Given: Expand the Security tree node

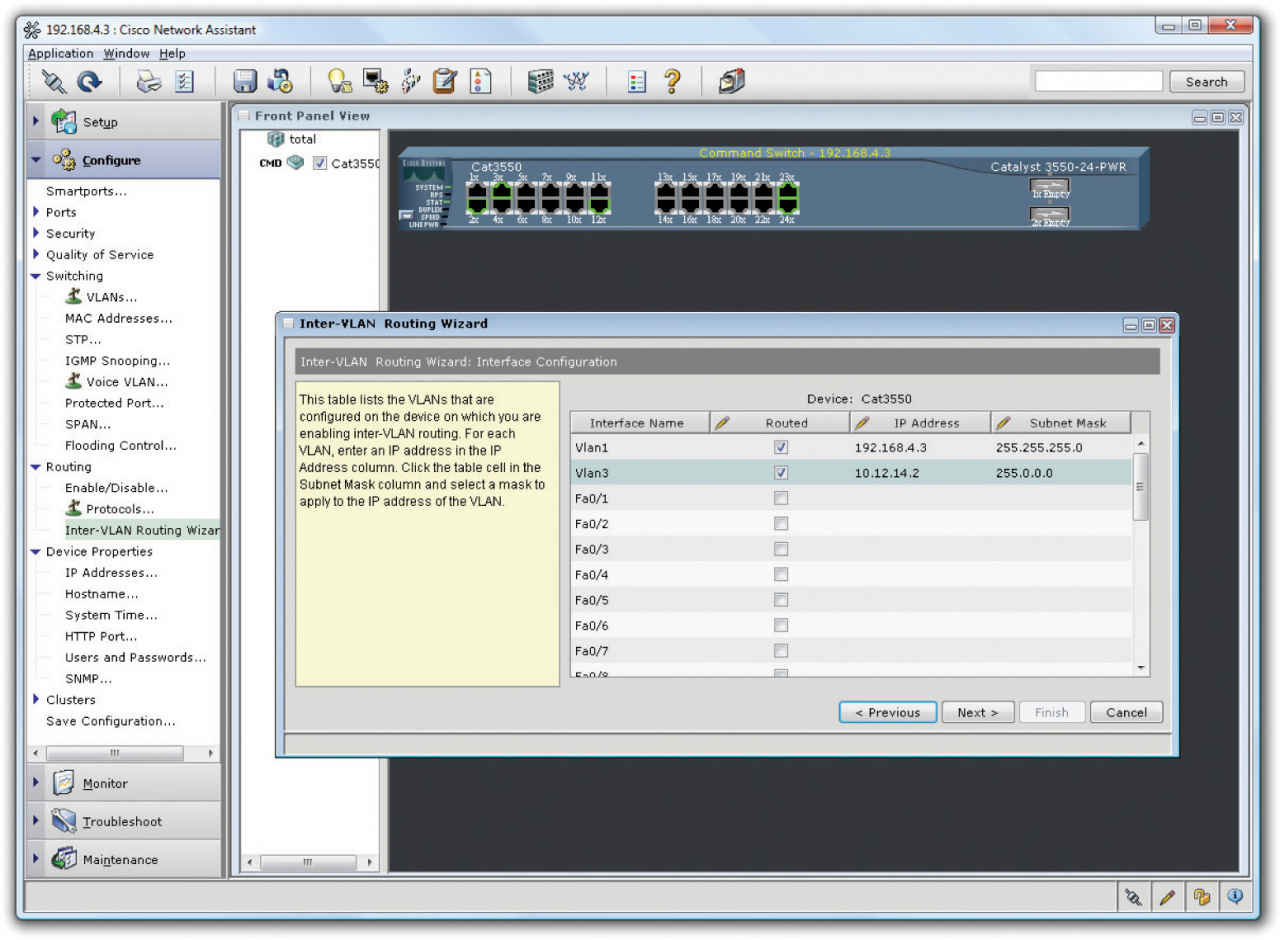Looking at the screenshot, I should point(36,233).
